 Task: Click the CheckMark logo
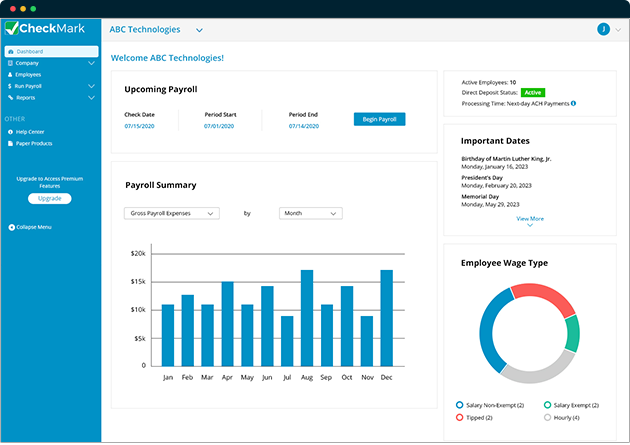(45, 28)
